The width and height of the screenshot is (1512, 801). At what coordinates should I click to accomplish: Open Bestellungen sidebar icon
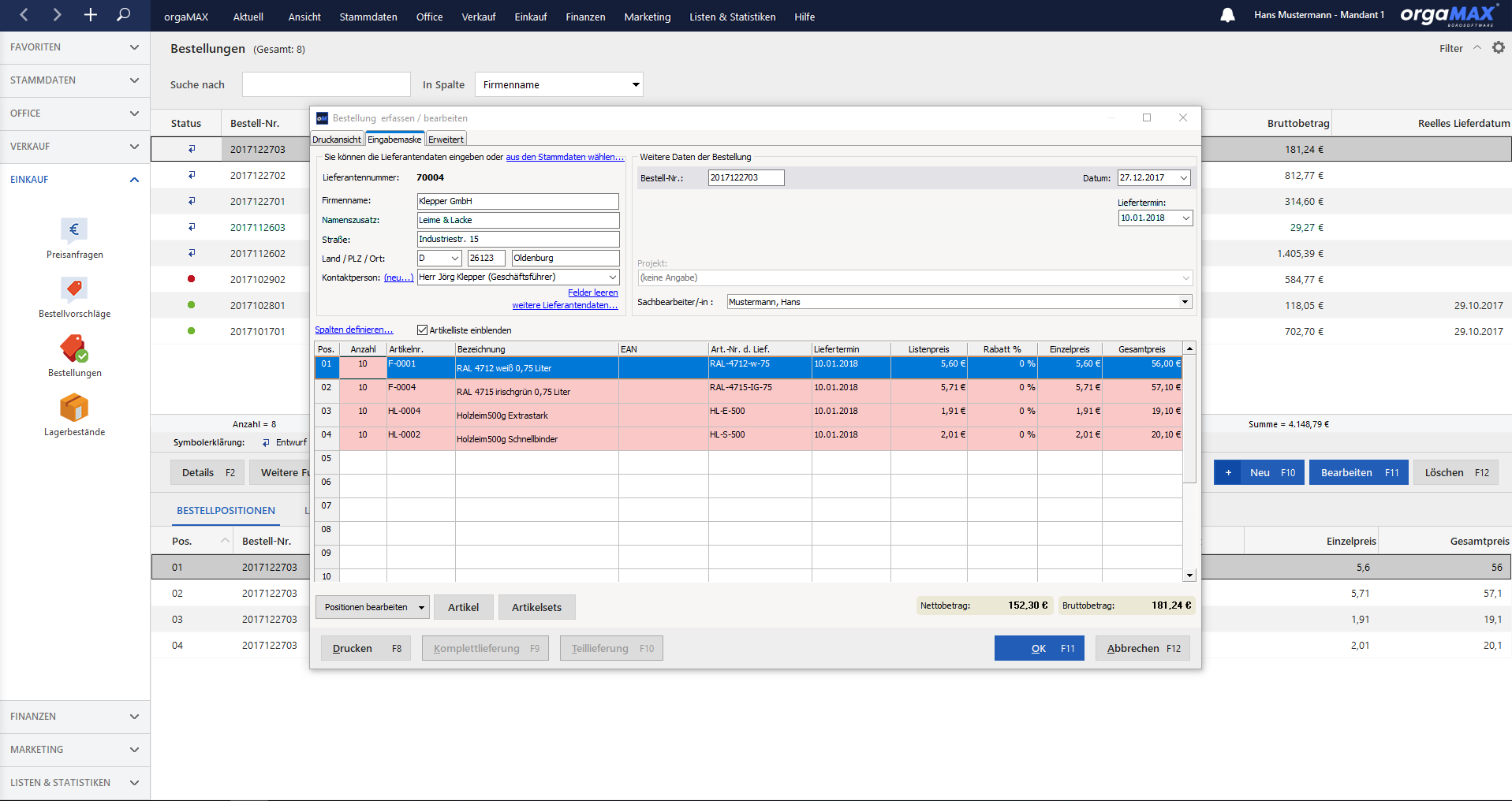(x=74, y=348)
